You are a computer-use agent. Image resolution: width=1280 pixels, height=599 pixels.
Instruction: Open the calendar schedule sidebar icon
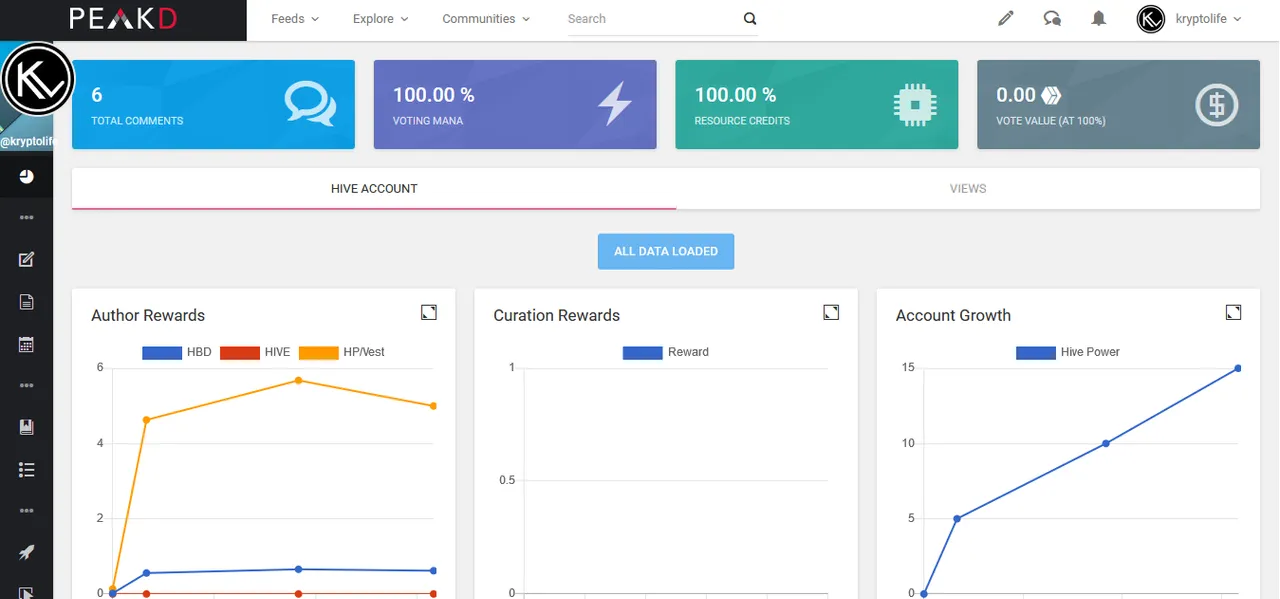[x=26, y=344]
